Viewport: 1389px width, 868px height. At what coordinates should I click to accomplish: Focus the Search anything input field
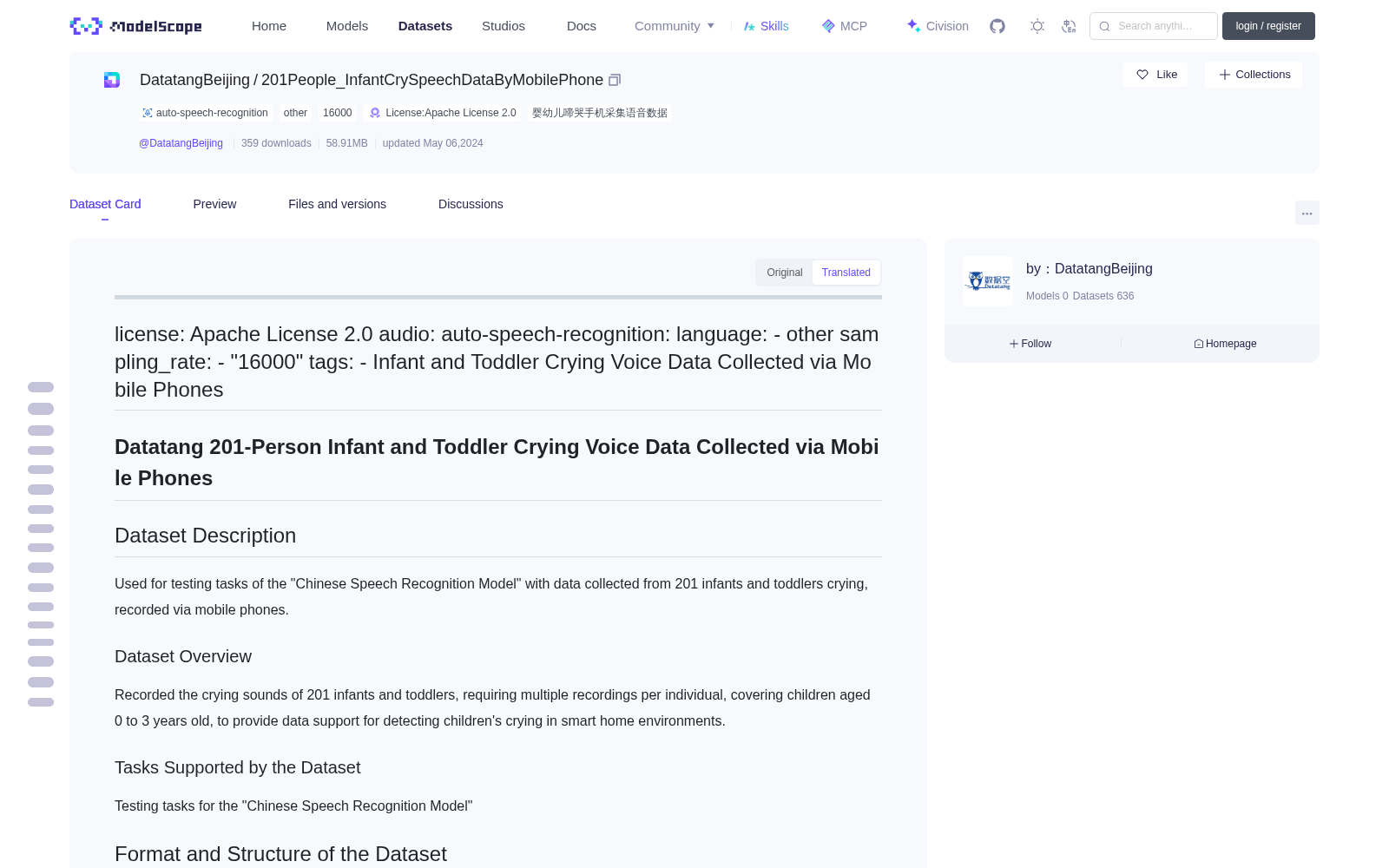pos(1154,26)
